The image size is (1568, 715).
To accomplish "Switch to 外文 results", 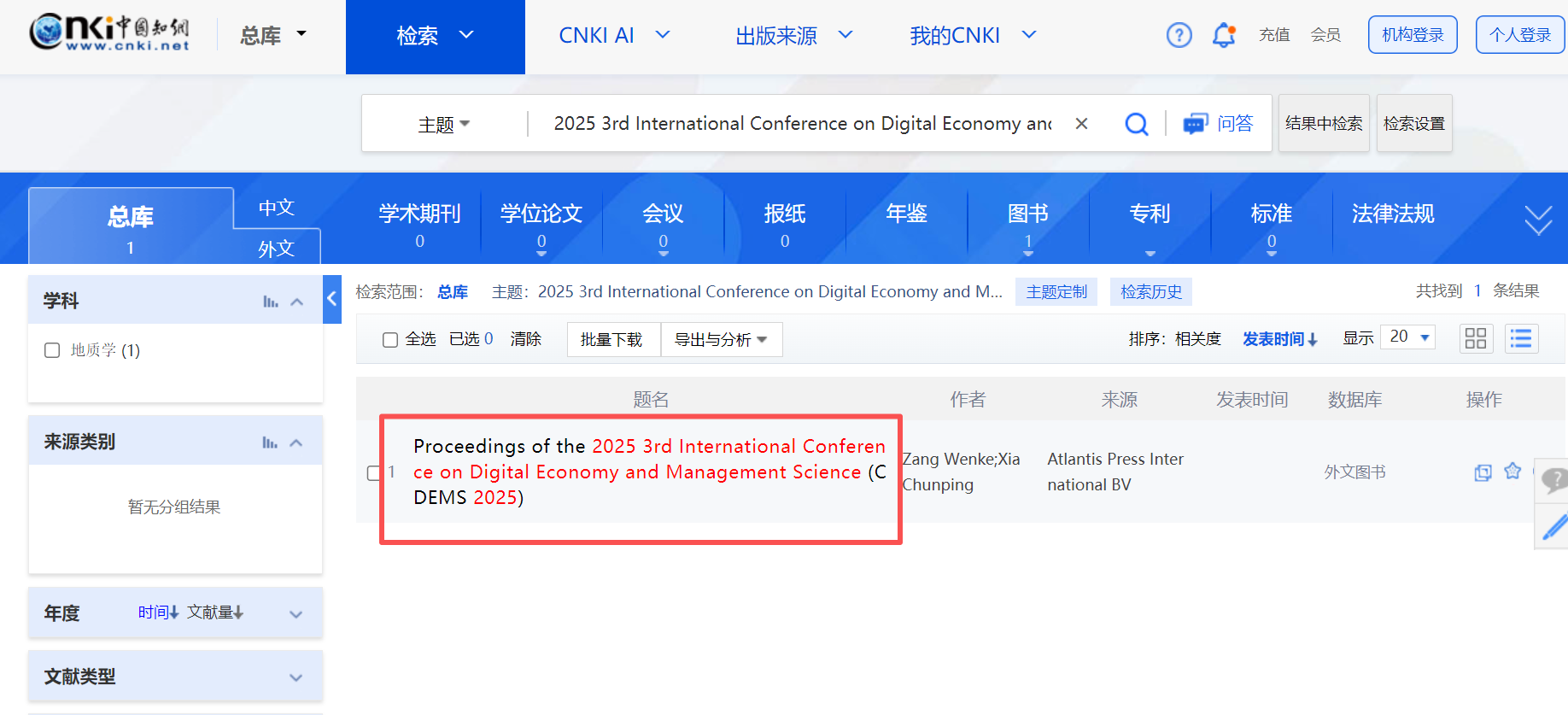I will [276, 248].
